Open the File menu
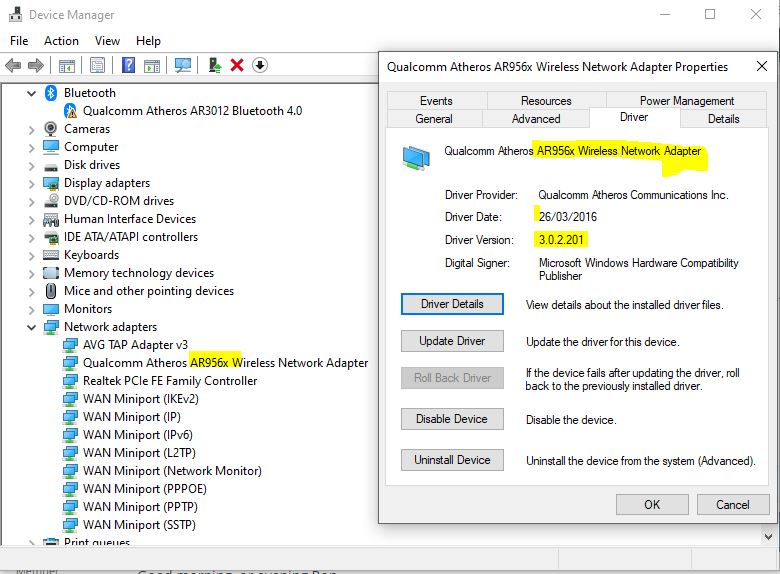 pos(19,41)
